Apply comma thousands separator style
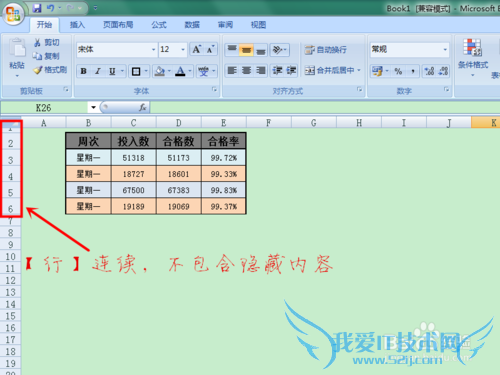Screen dimensions: 500x375 (413, 71)
